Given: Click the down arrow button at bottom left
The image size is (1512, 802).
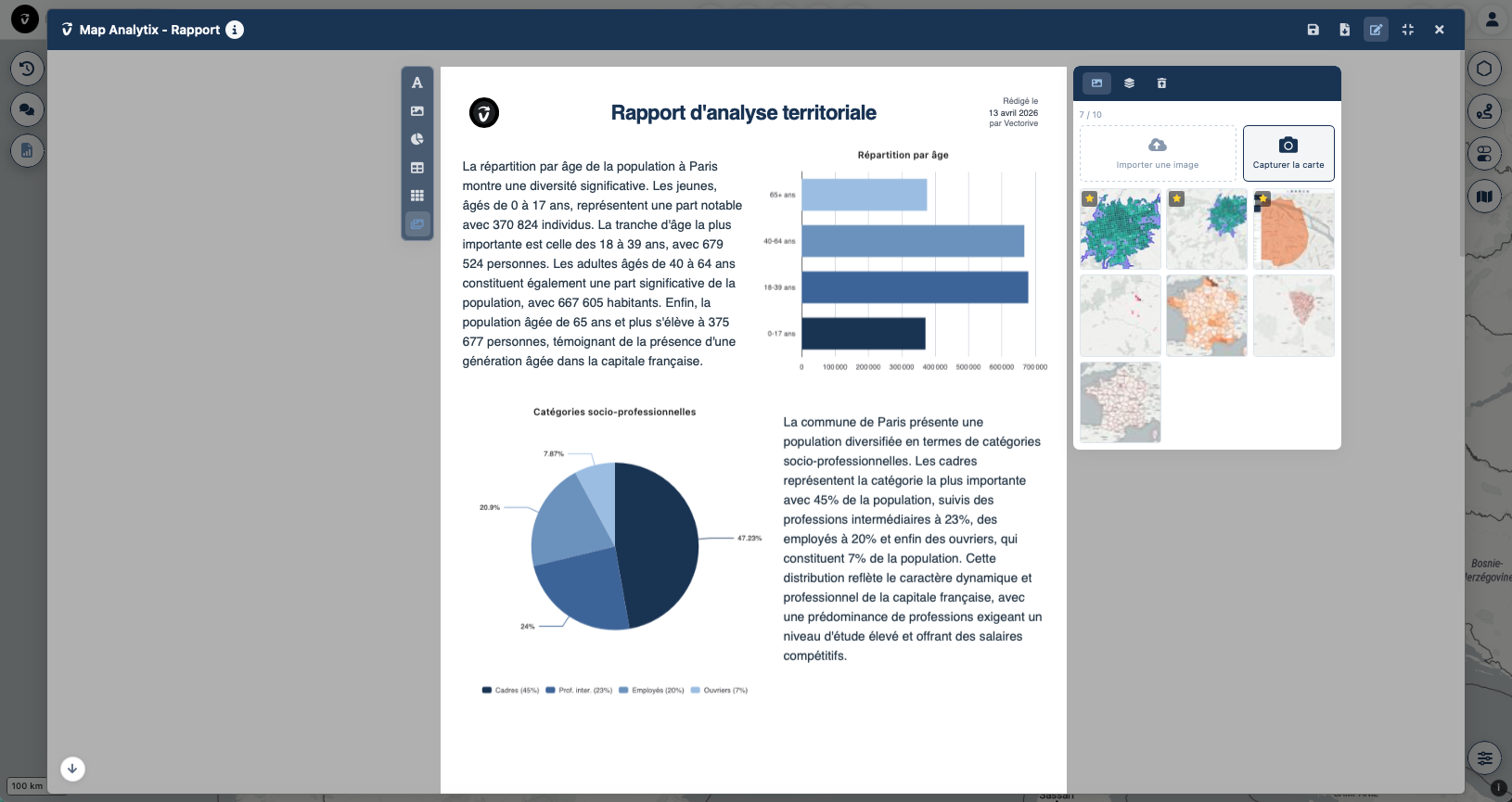Looking at the screenshot, I should click(72, 769).
